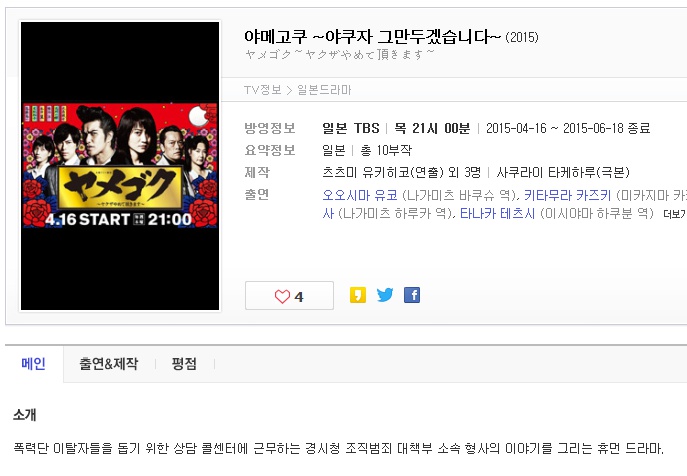This screenshot has height=476, width=687.
Task: Open the 메인 tab
Action: (x=34, y=364)
